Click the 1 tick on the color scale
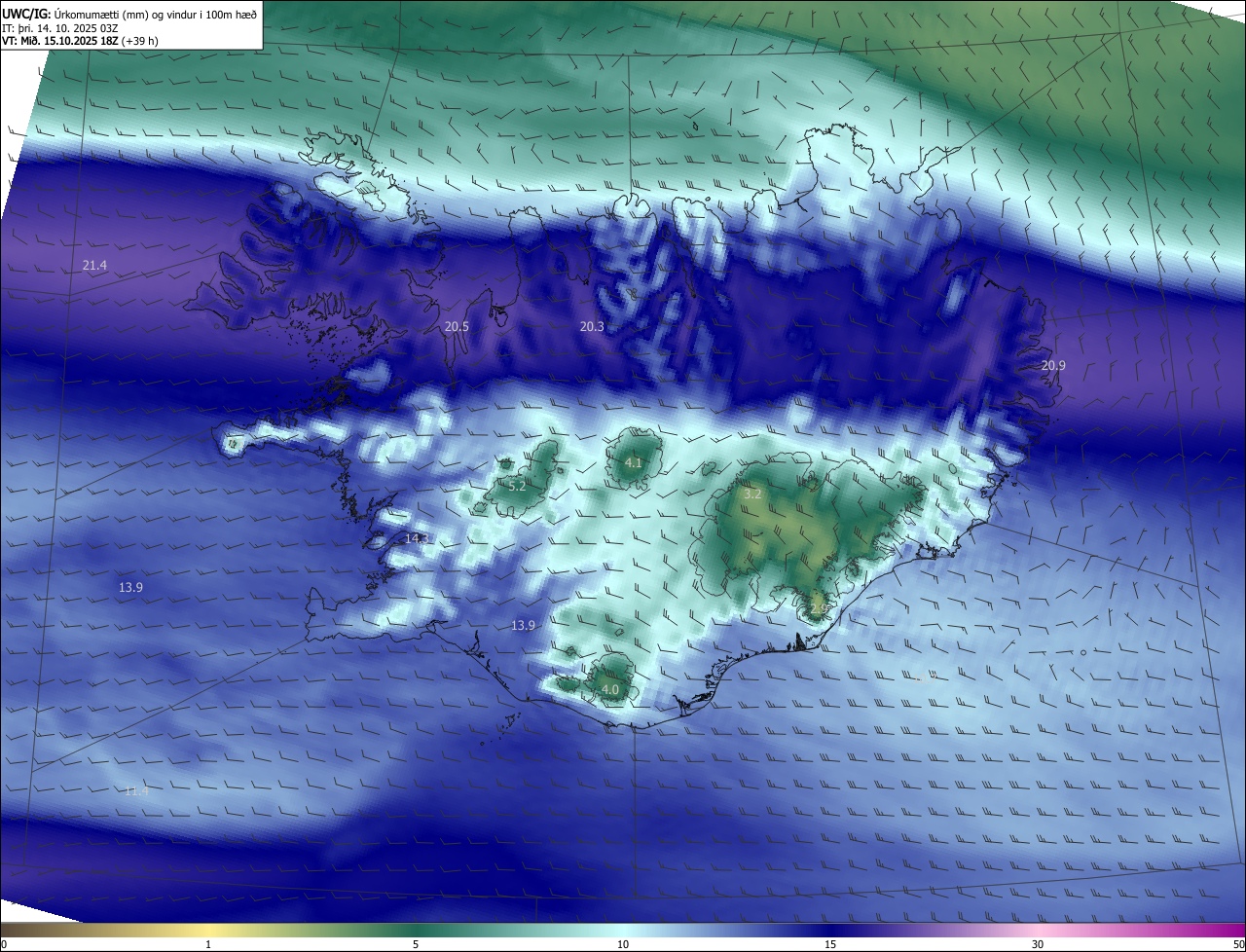Viewport: 1246px width, 952px height. (x=208, y=944)
